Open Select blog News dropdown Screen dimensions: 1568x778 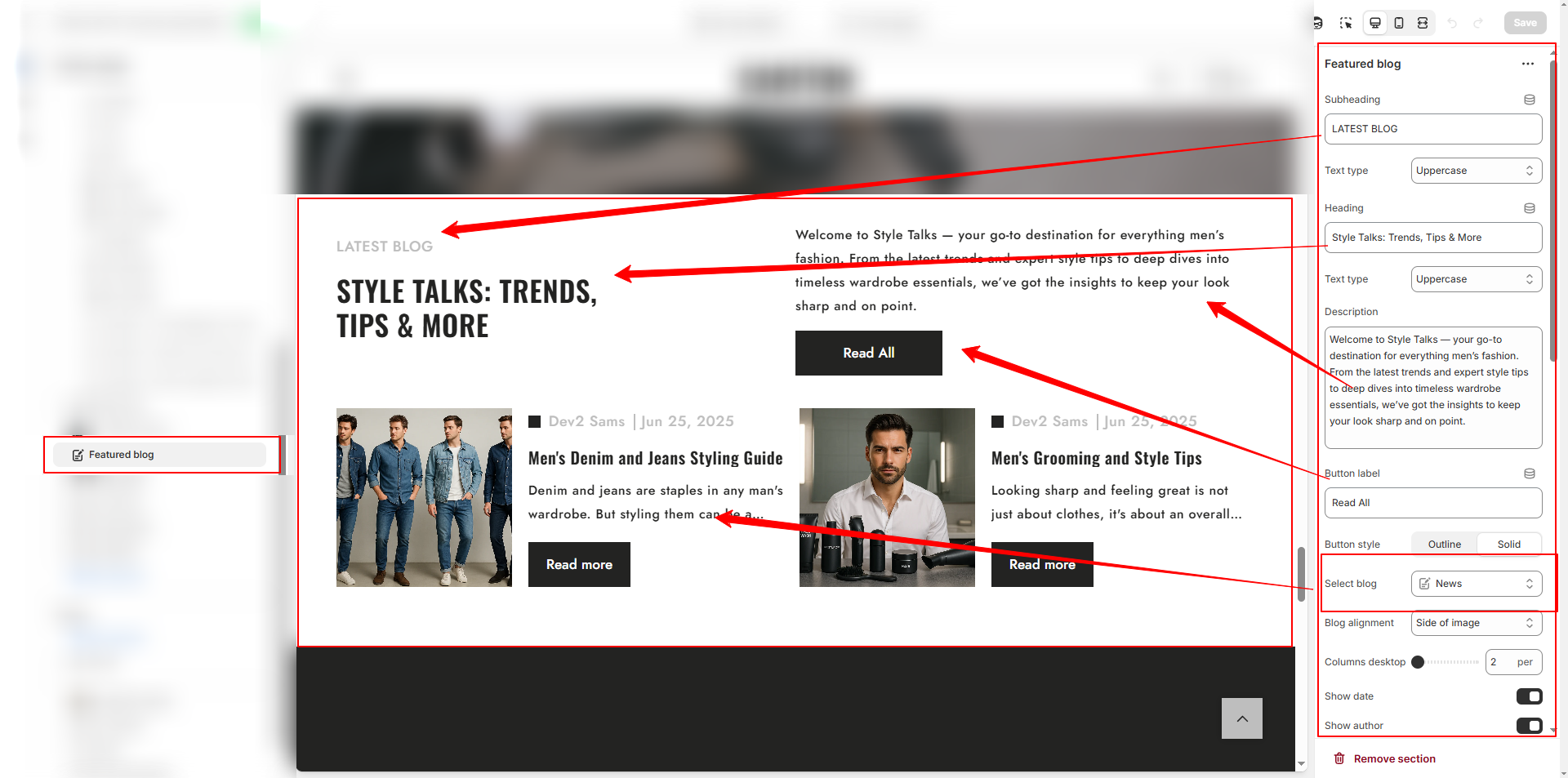pos(1477,584)
